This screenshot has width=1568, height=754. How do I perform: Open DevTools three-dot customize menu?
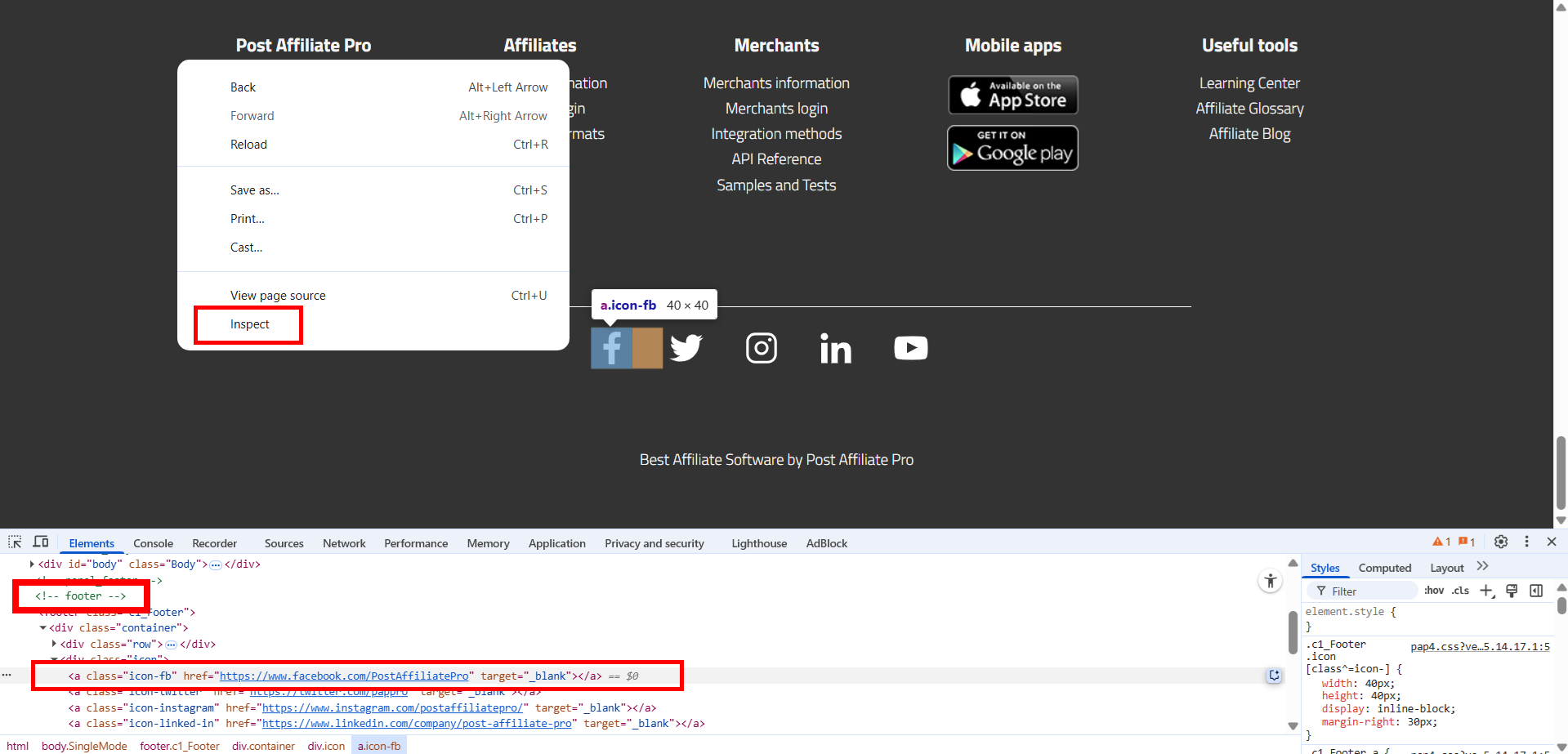pyautogui.click(x=1526, y=542)
